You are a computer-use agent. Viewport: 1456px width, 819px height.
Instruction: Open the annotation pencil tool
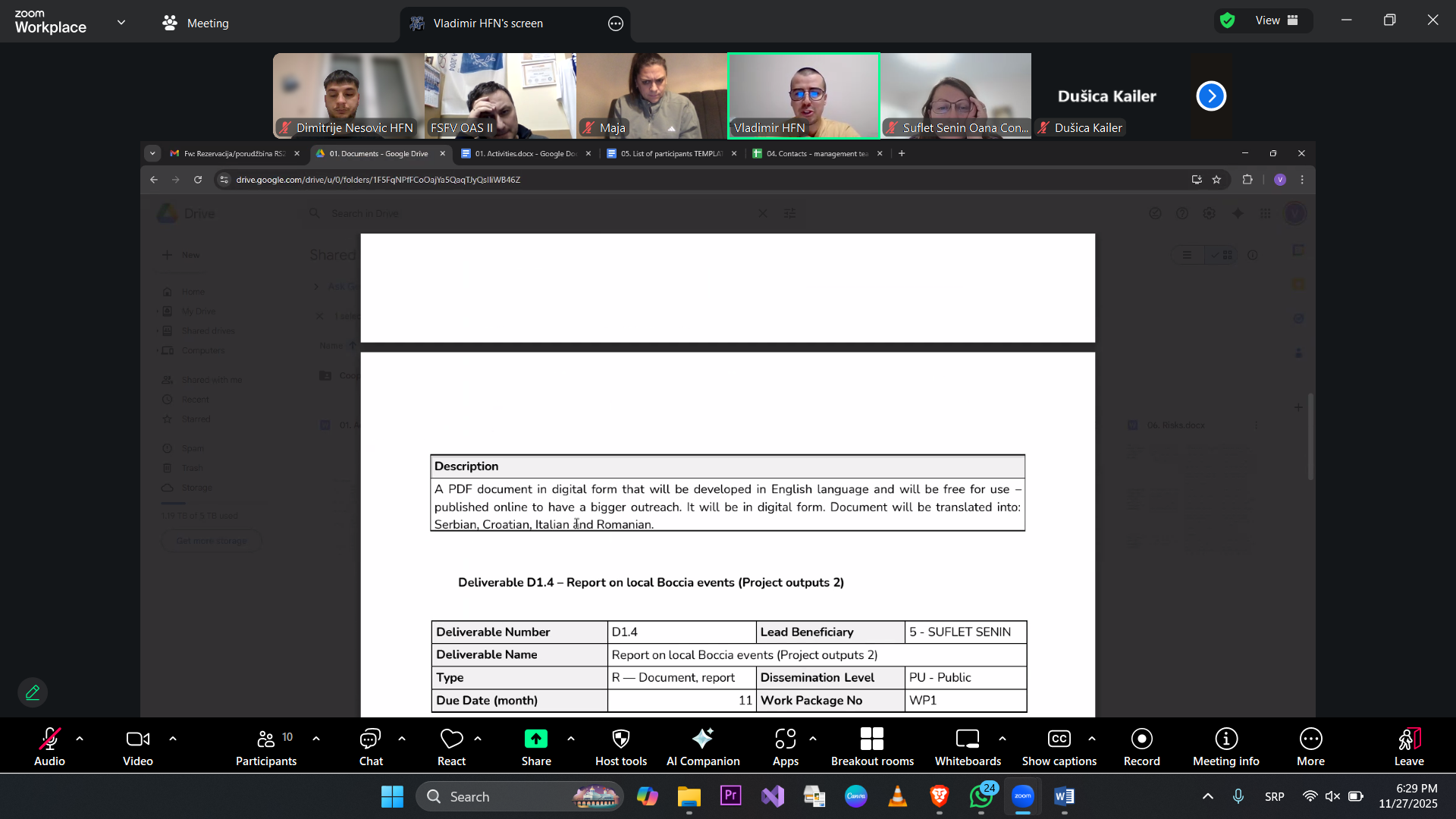point(33,692)
